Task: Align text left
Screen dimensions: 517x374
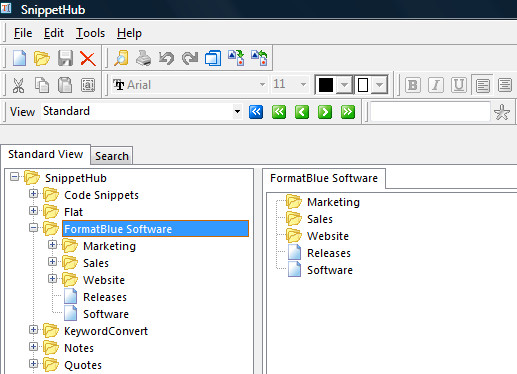Action: click(x=483, y=85)
